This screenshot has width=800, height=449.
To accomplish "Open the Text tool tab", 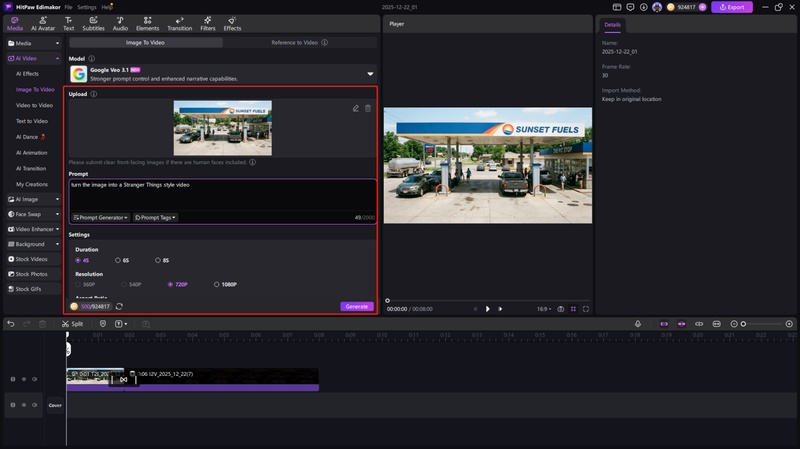I will pos(68,23).
